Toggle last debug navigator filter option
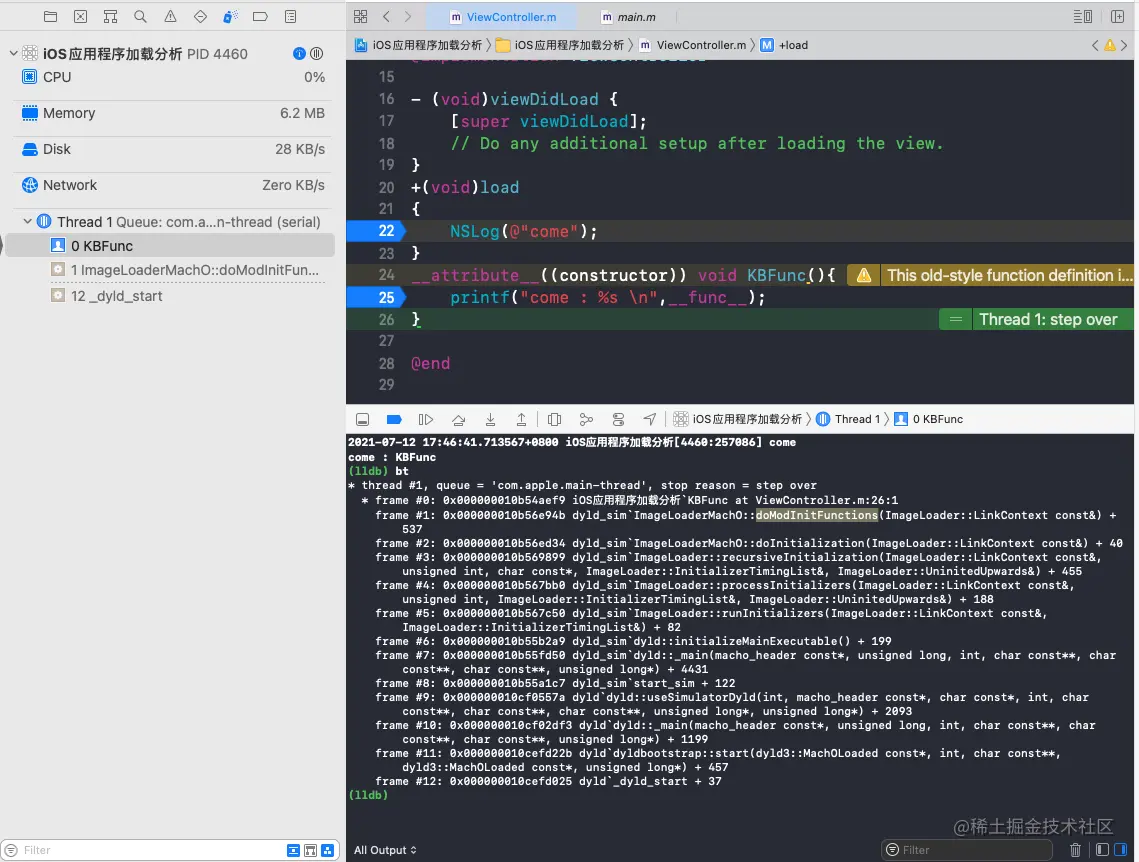This screenshot has width=1139, height=862. (328, 850)
